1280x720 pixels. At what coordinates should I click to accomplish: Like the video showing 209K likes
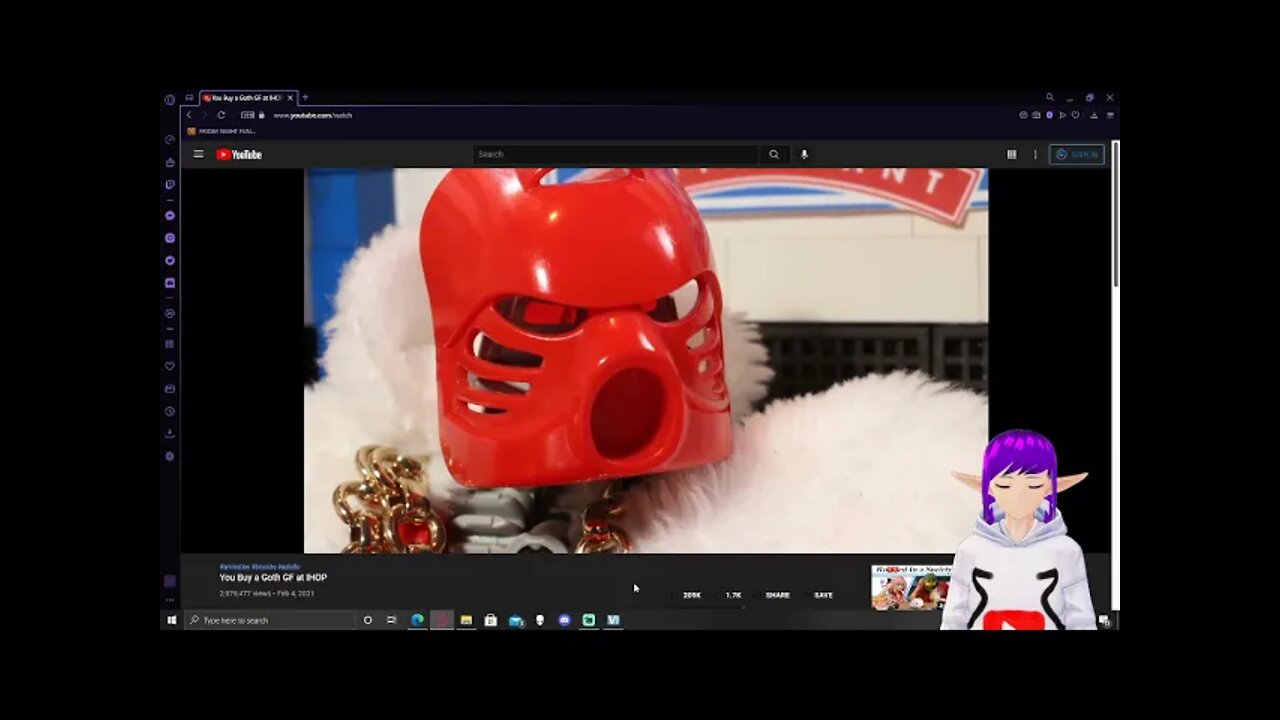point(690,595)
